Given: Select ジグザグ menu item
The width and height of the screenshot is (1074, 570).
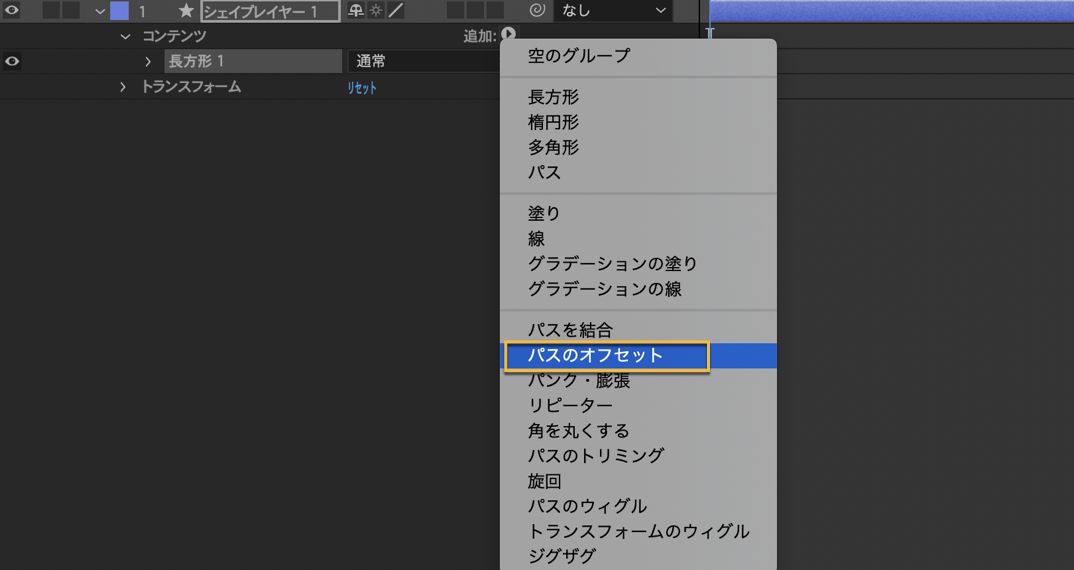Looking at the screenshot, I should [x=638, y=556].
